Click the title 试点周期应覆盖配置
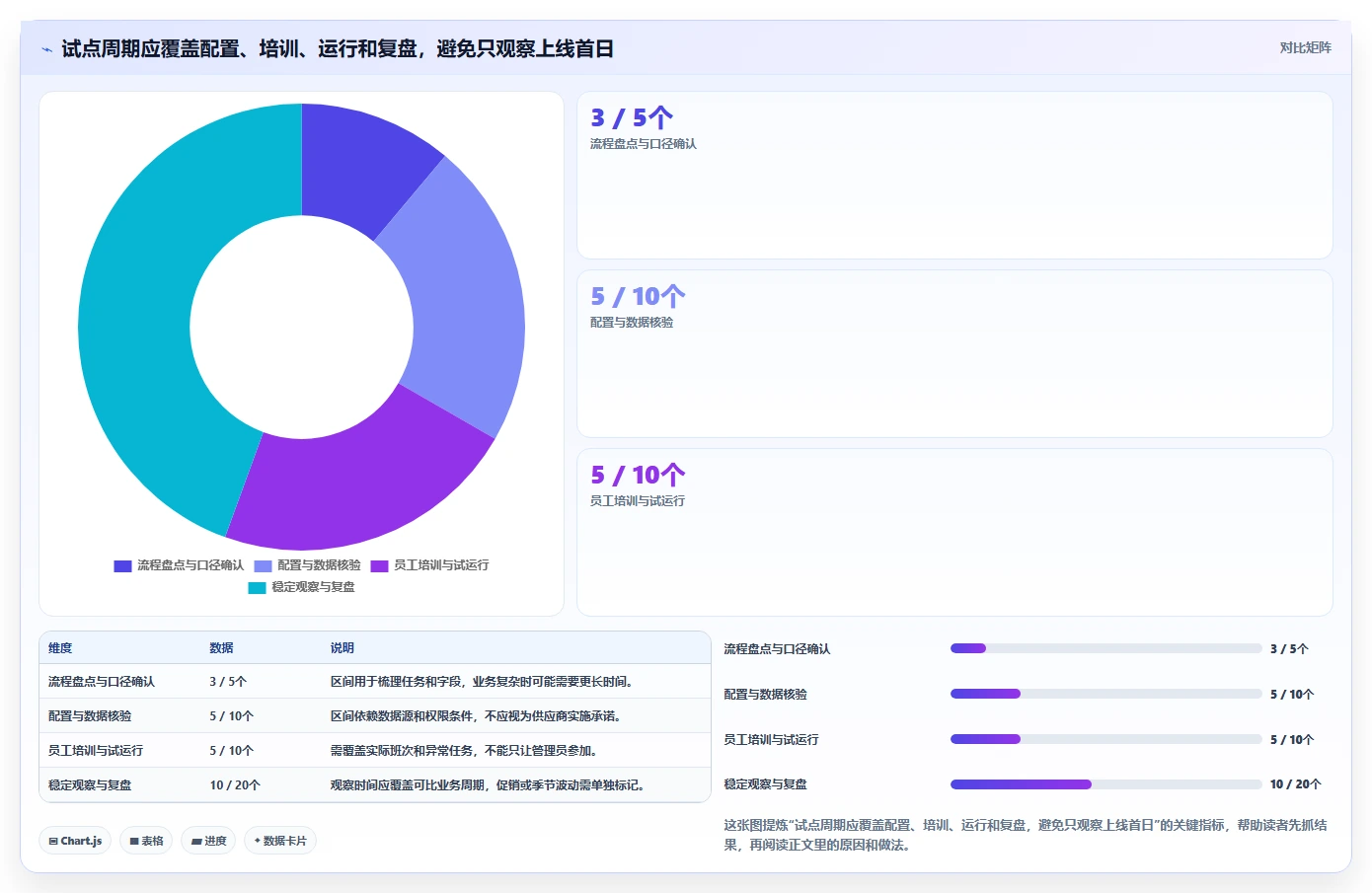The image size is (1372, 893). [338, 48]
